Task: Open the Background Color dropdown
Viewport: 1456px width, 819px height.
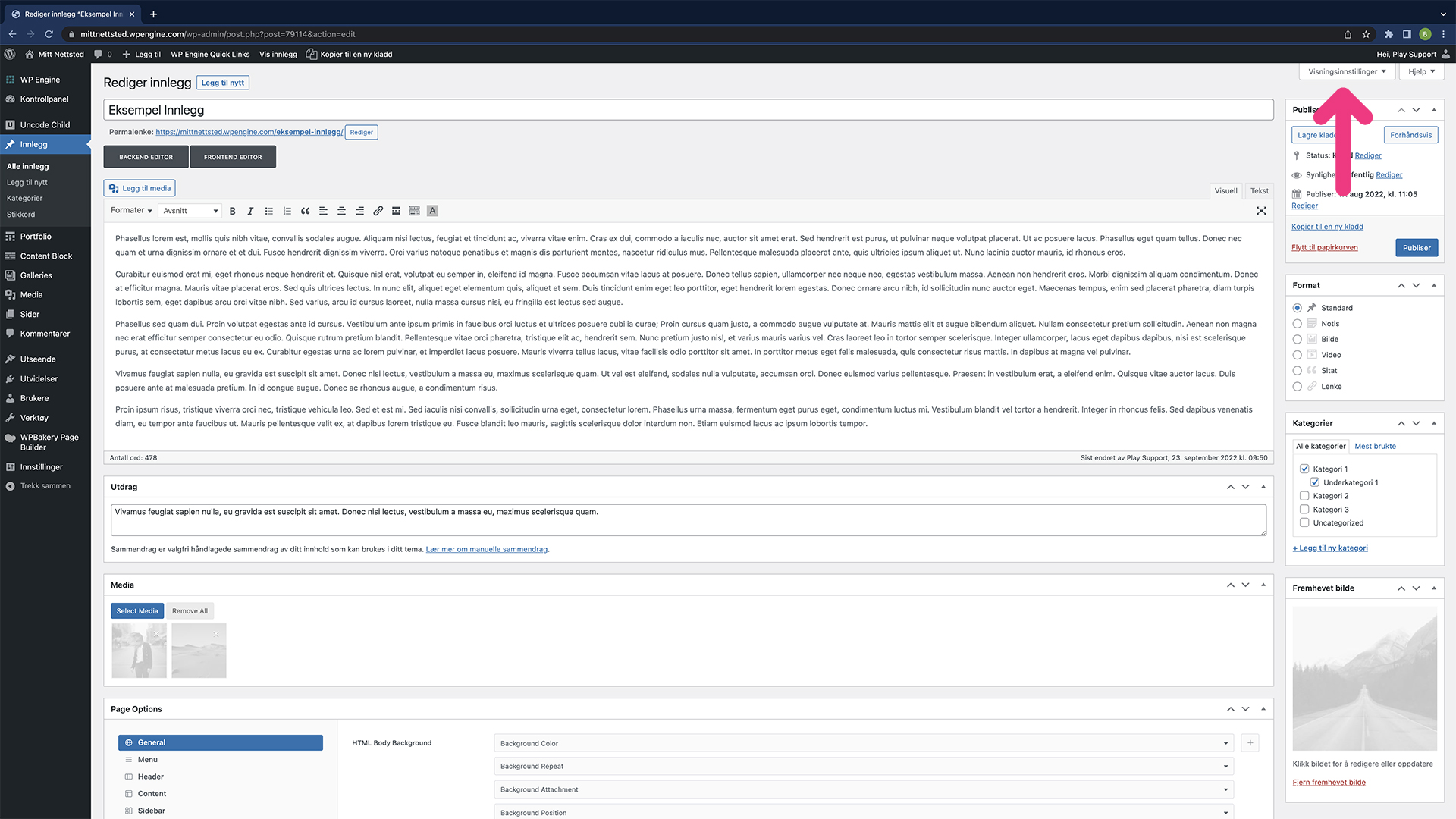Action: [x=863, y=743]
